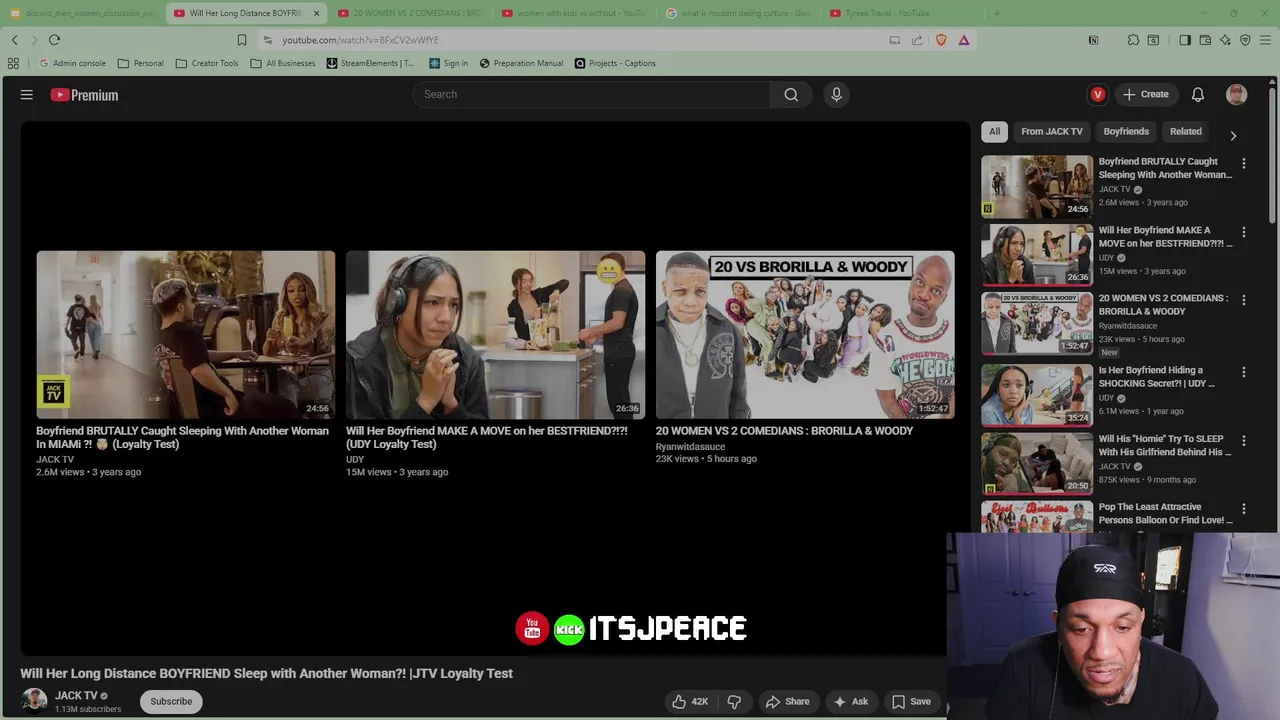The height and width of the screenshot is (720, 1280).
Task: Dislike the video with thumbs-down icon
Action: tap(734, 701)
